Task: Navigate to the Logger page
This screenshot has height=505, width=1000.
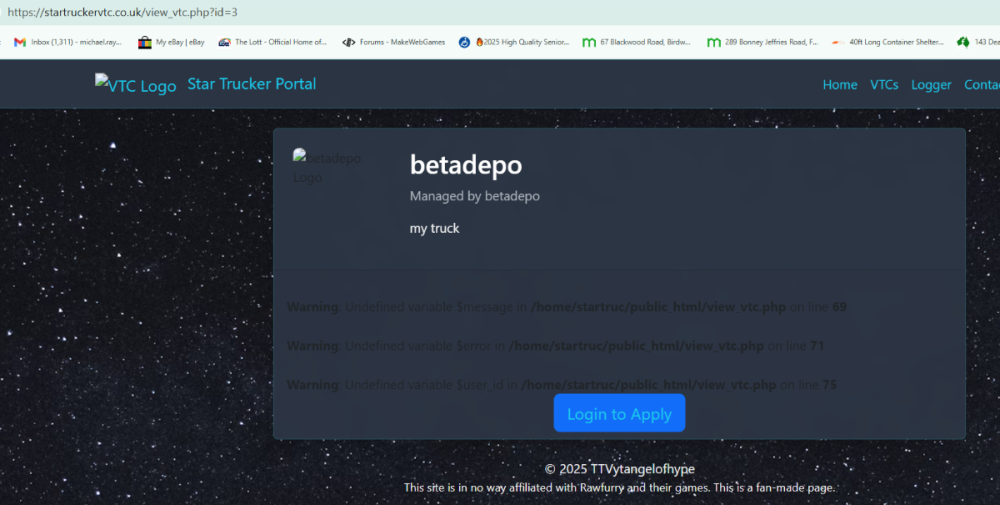Action: [931, 85]
